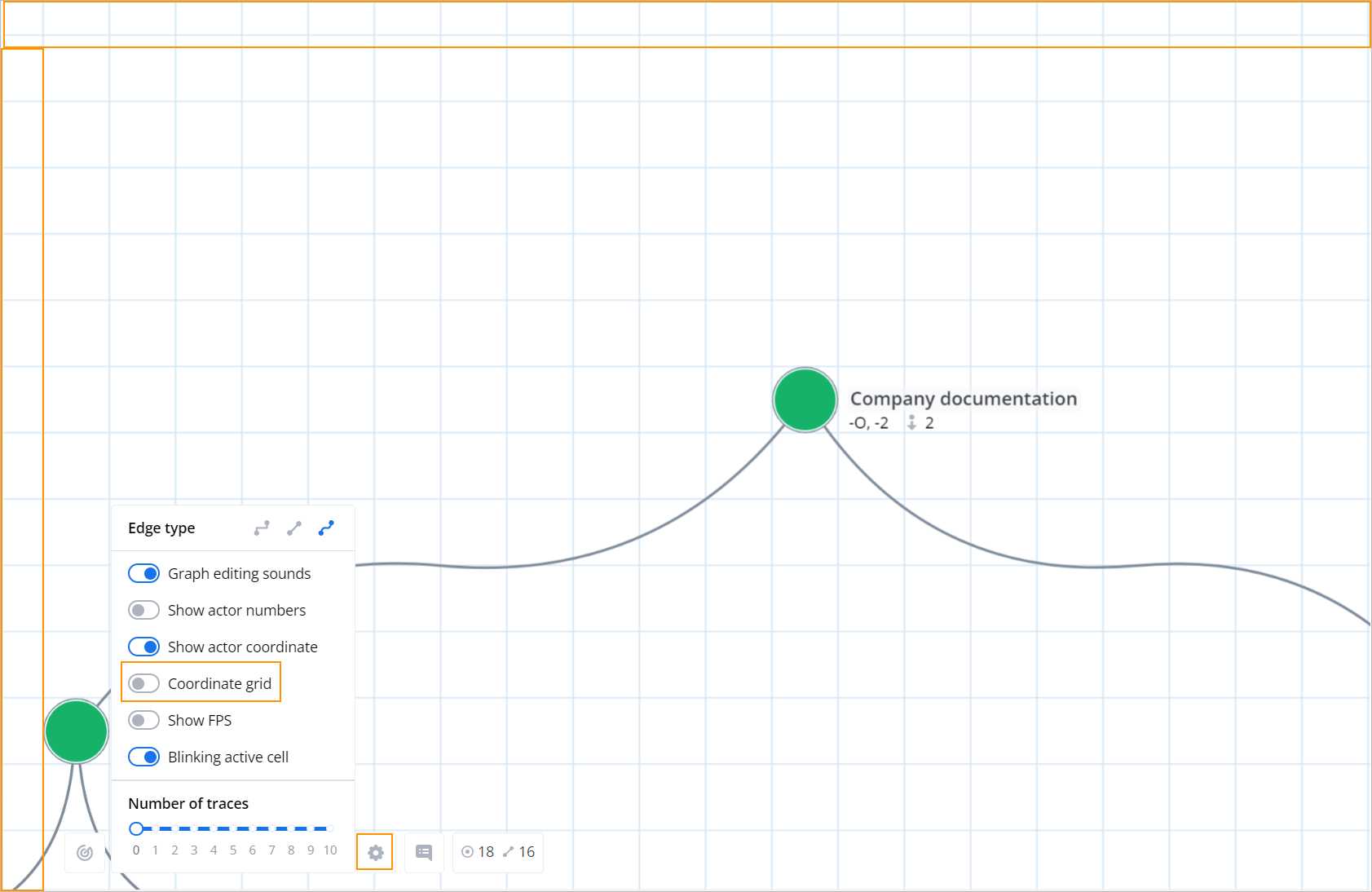Select the green actor node near the left edge
The image size is (1372, 892).
pyautogui.click(x=76, y=731)
